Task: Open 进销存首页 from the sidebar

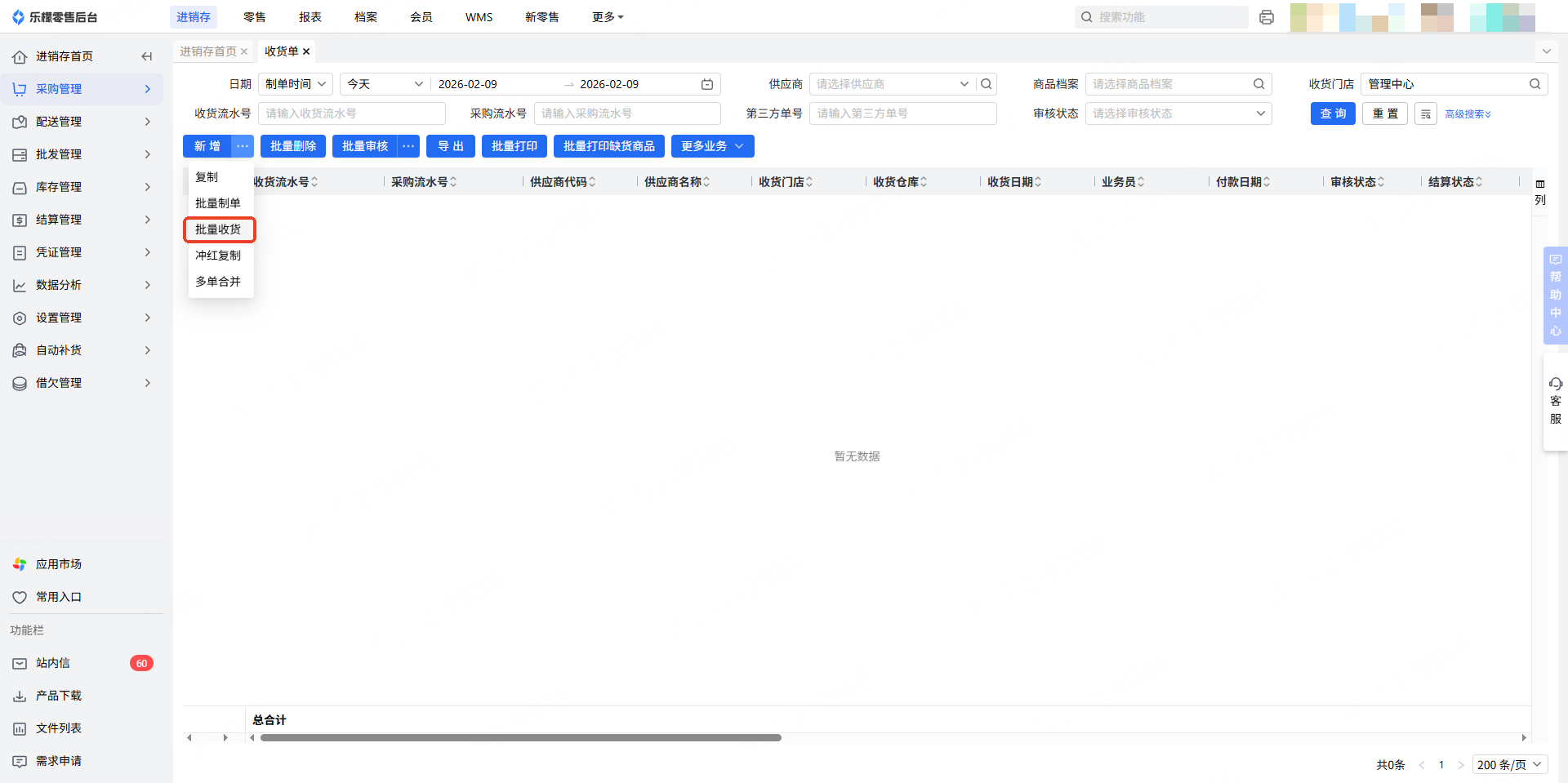Action: click(x=64, y=56)
